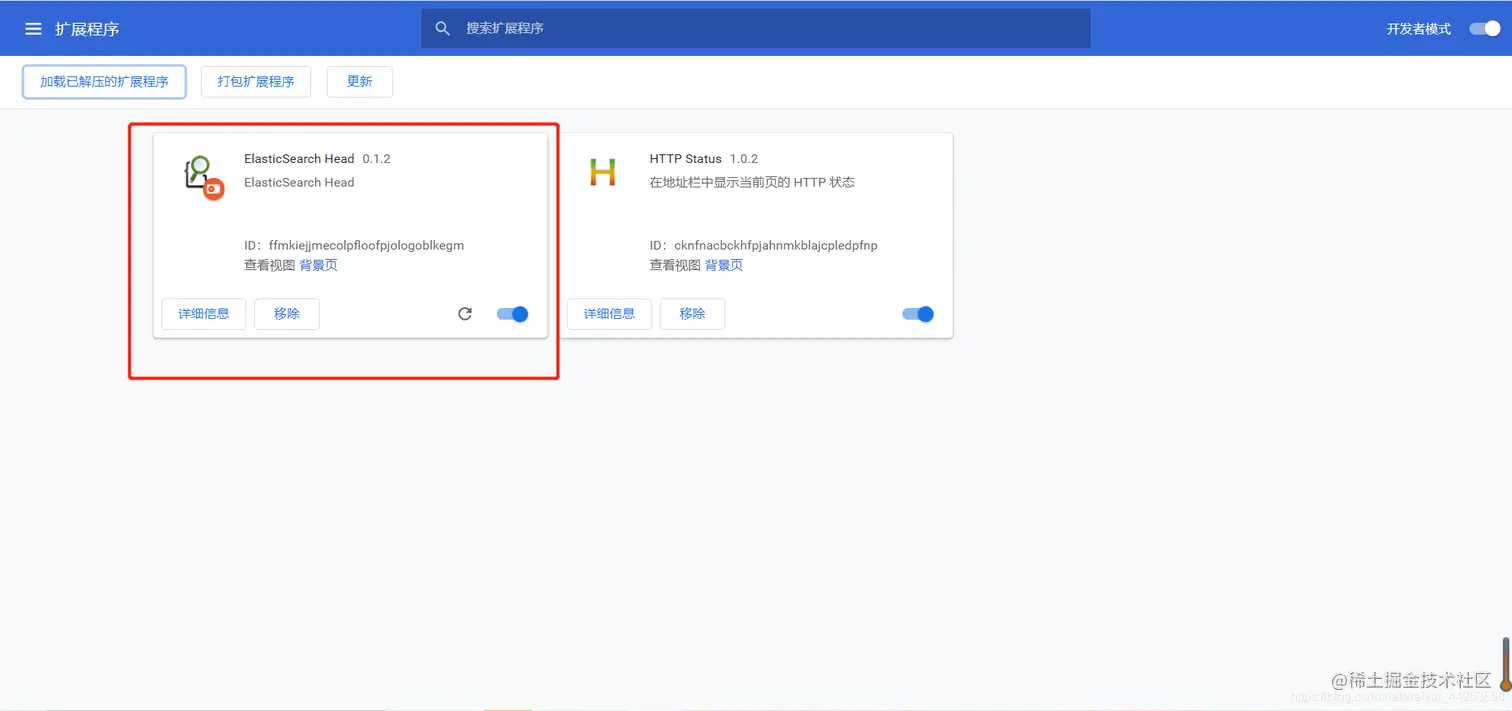Disable the HTTP Status extension

tap(918, 314)
